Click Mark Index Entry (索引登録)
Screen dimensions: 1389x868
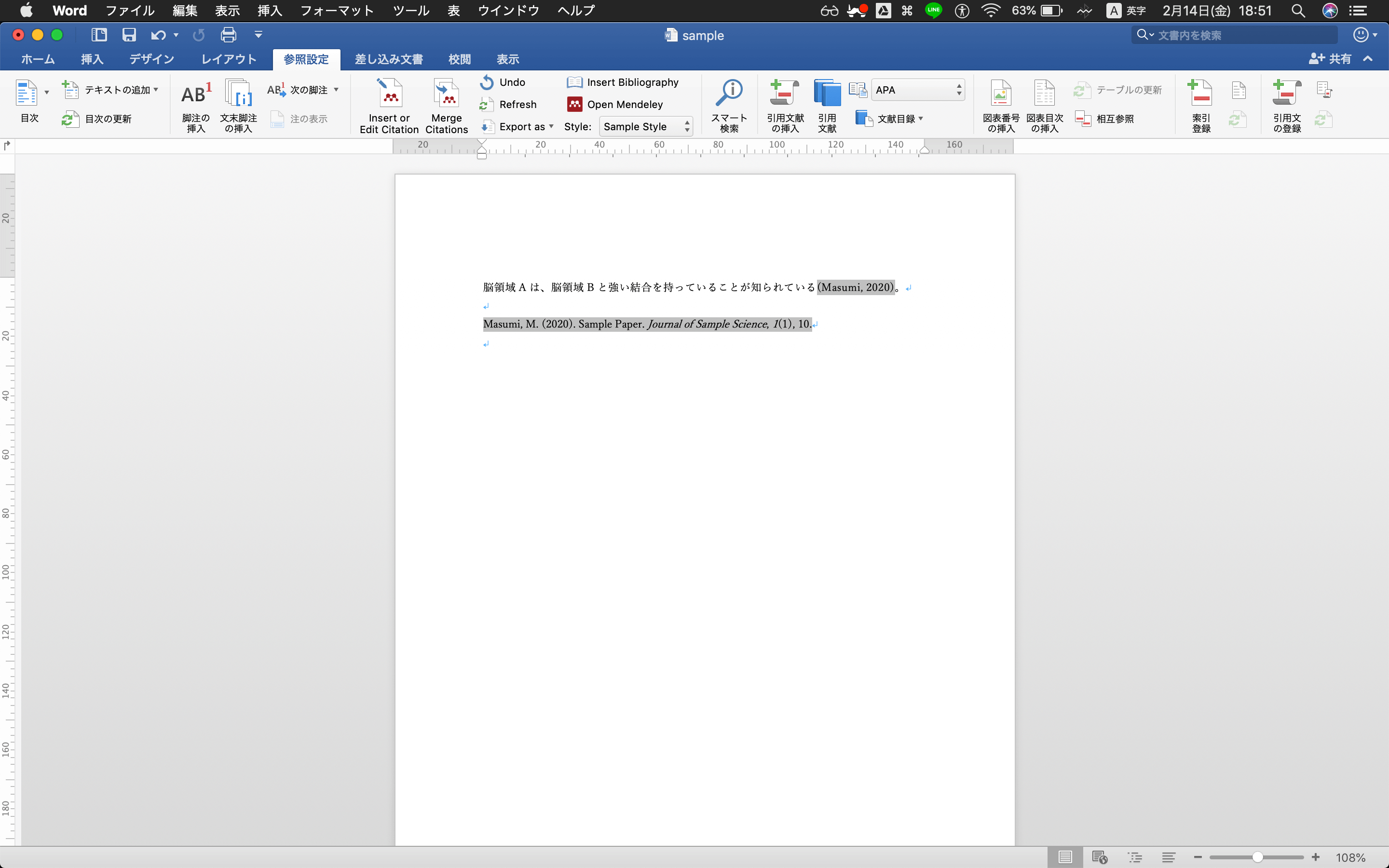pyautogui.click(x=1201, y=106)
